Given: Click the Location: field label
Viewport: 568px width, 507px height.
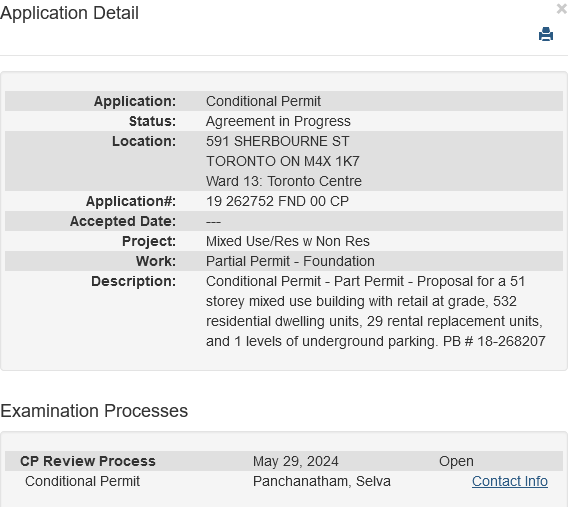Looking at the screenshot, I should coord(144,141).
